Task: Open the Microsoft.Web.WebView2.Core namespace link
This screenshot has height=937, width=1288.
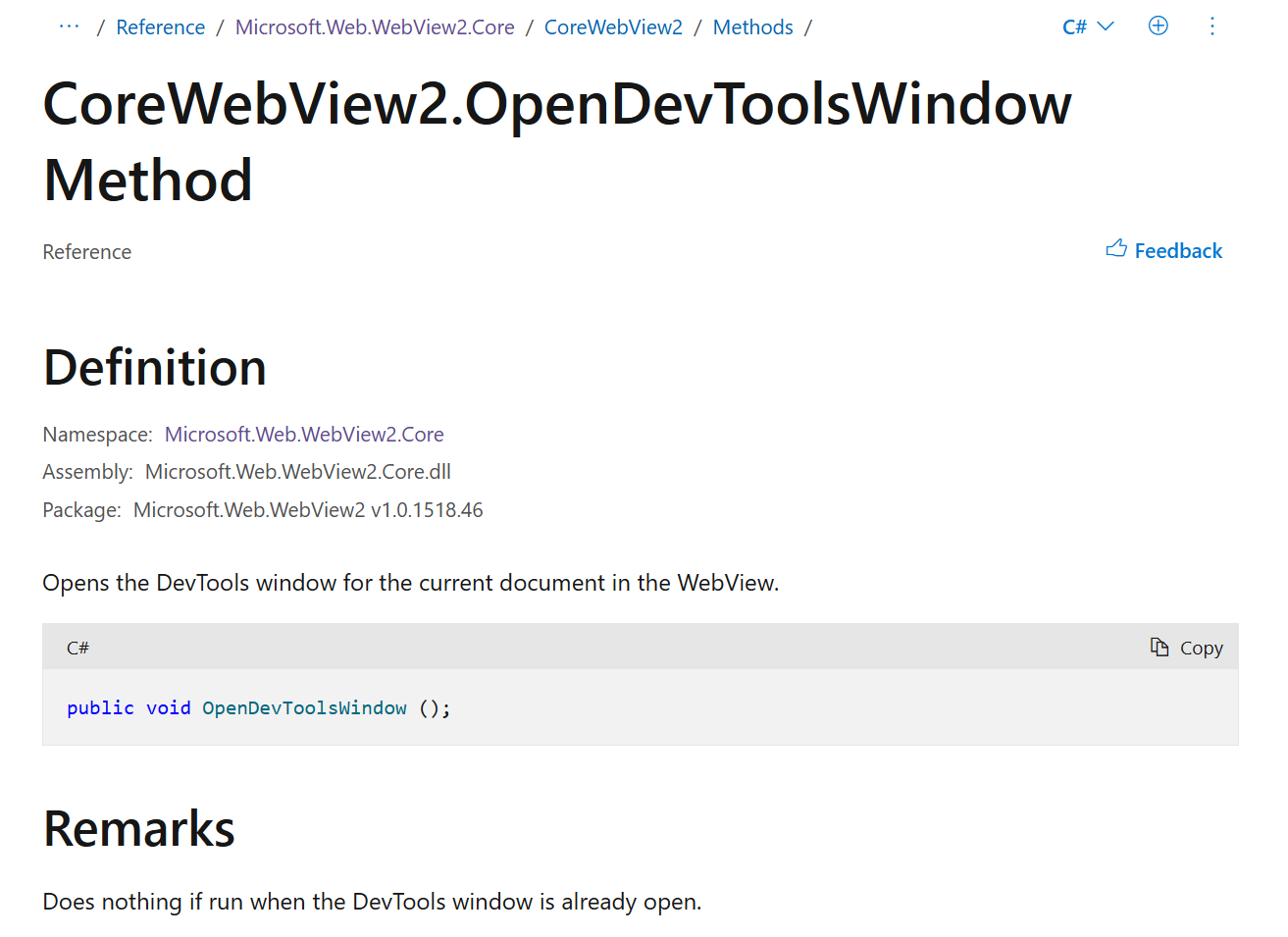Action: pyautogui.click(x=304, y=434)
